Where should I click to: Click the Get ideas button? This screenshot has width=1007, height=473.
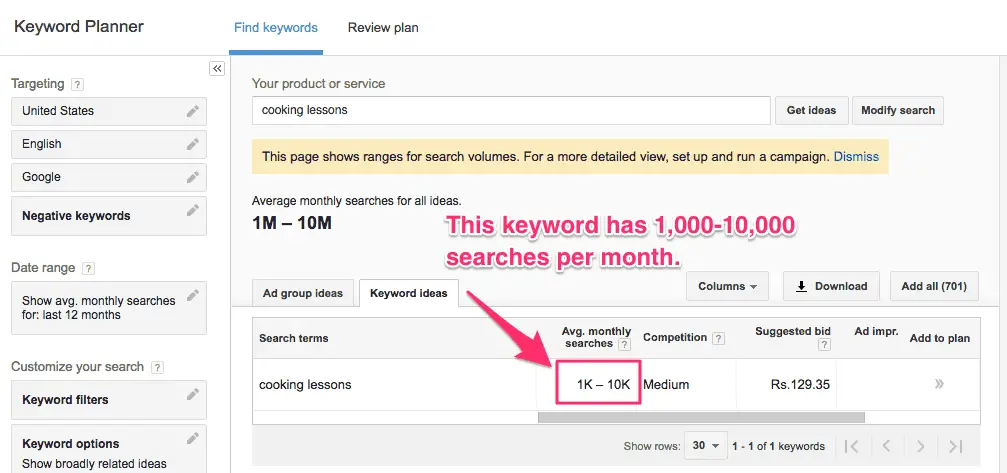click(812, 110)
